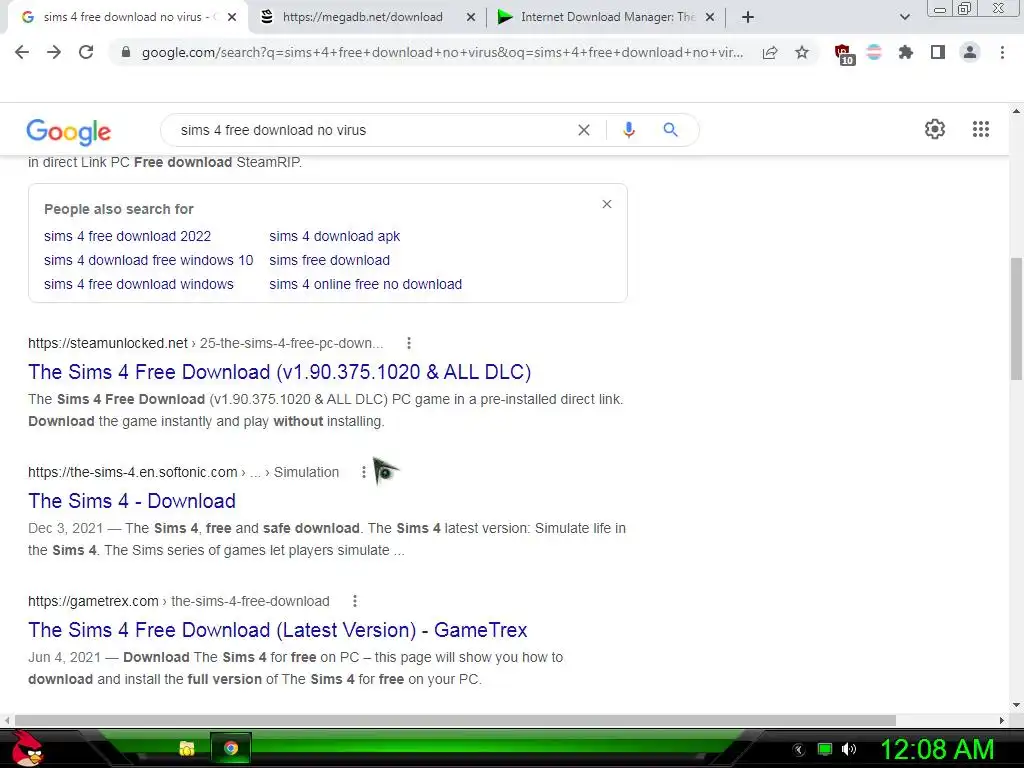
Task: Open the volume speaker tray icon
Action: 849,749
